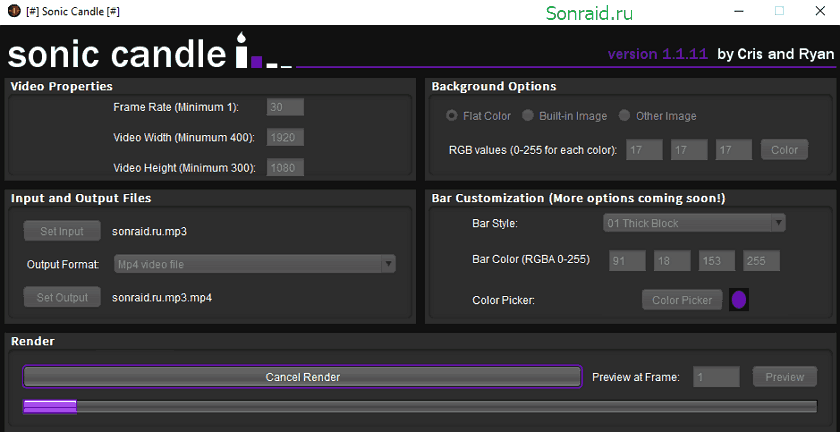
Task: Click the purple bar color swatch
Action: [x=739, y=300]
